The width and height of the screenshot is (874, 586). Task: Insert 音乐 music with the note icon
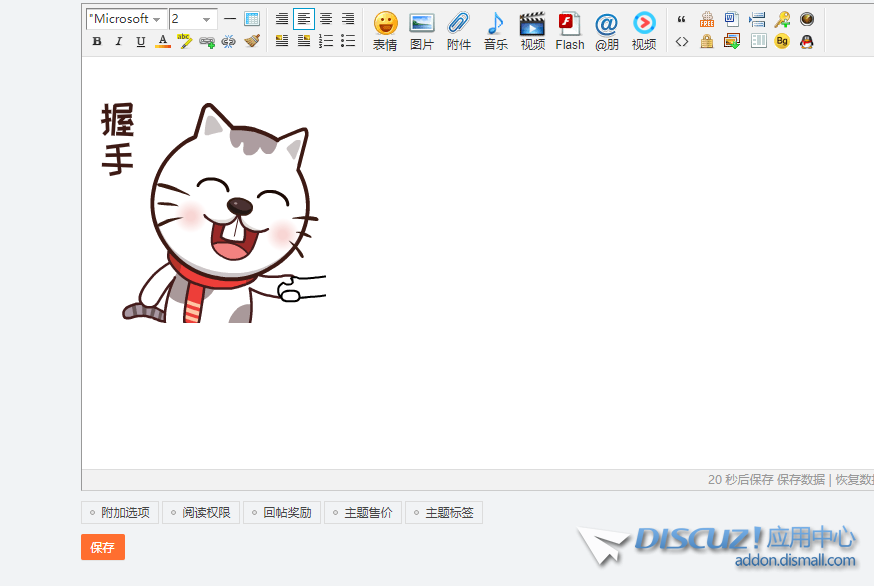click(x=496, y=31)
